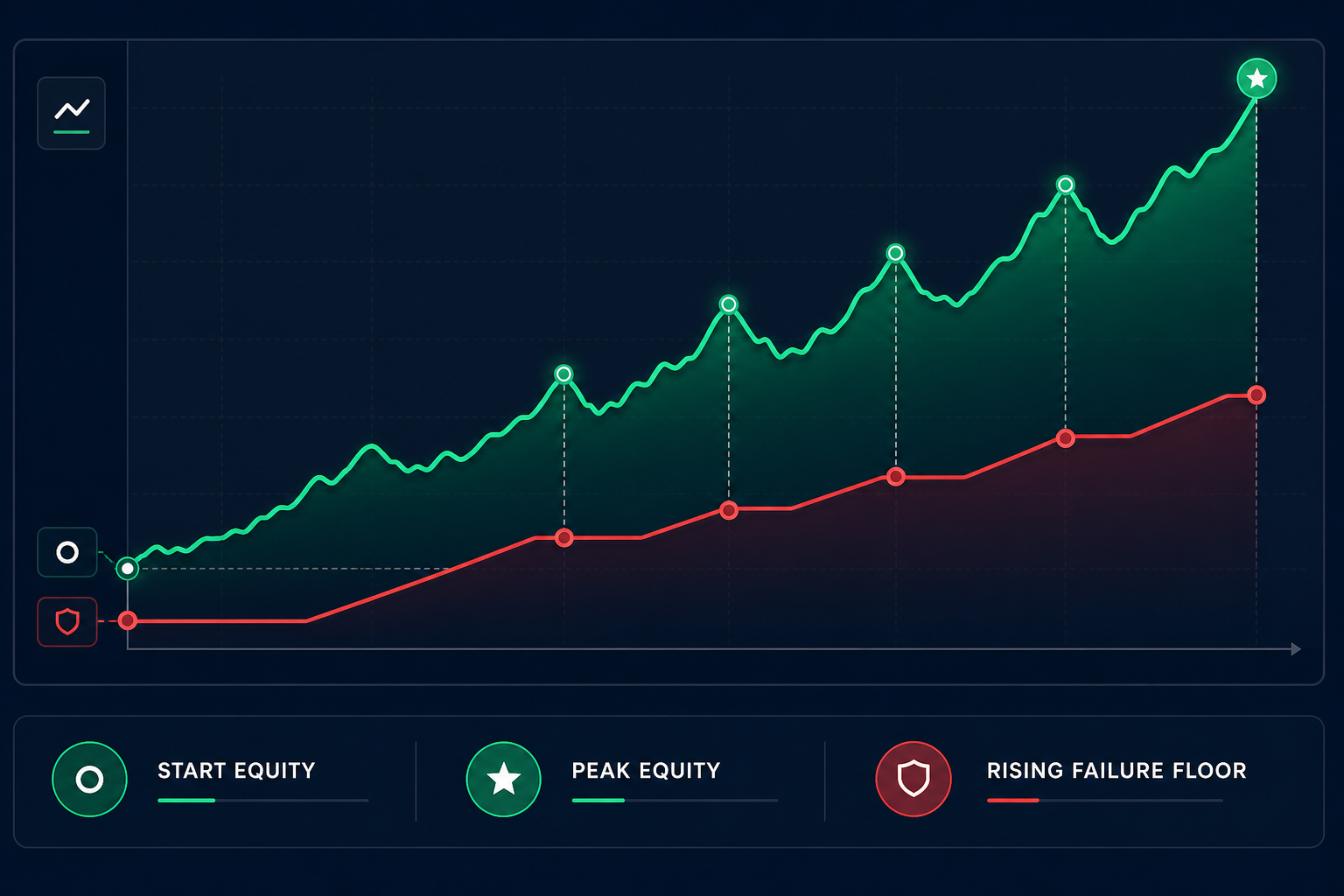Click the PEAK EQUITY legend label
The width and height of the screenshot is (1344, 896).
[646, 770]
